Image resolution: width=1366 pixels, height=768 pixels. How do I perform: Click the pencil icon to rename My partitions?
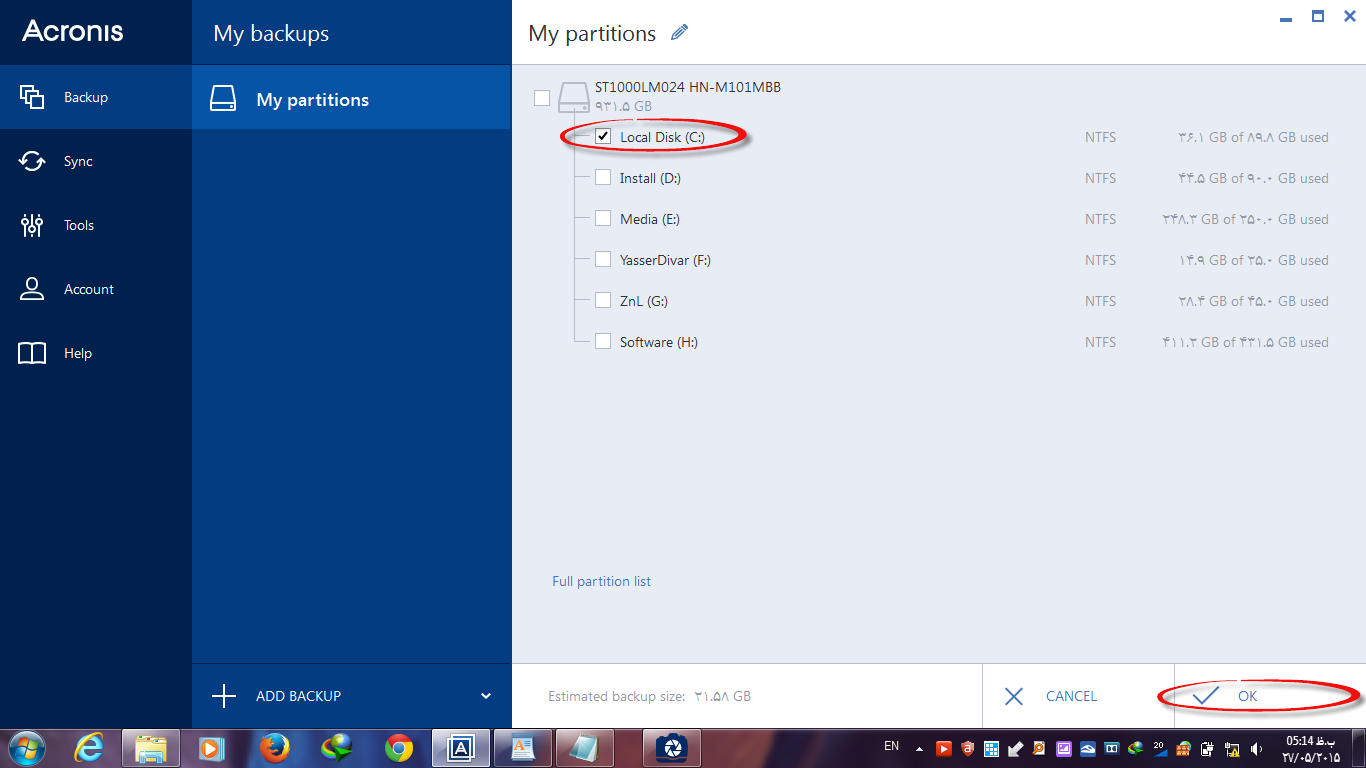click(x=680, y=32)
